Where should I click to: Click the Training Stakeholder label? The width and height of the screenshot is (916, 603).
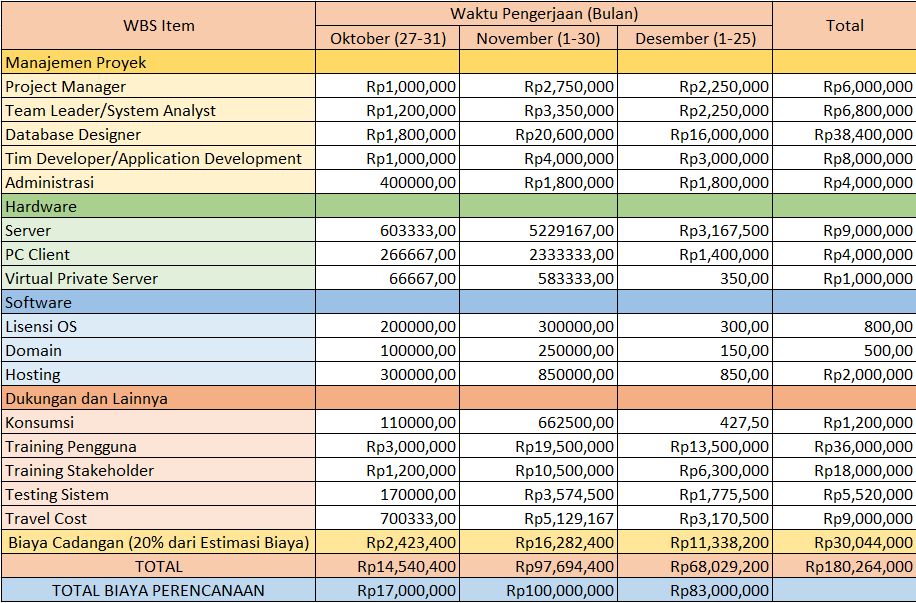coord(158,469)
